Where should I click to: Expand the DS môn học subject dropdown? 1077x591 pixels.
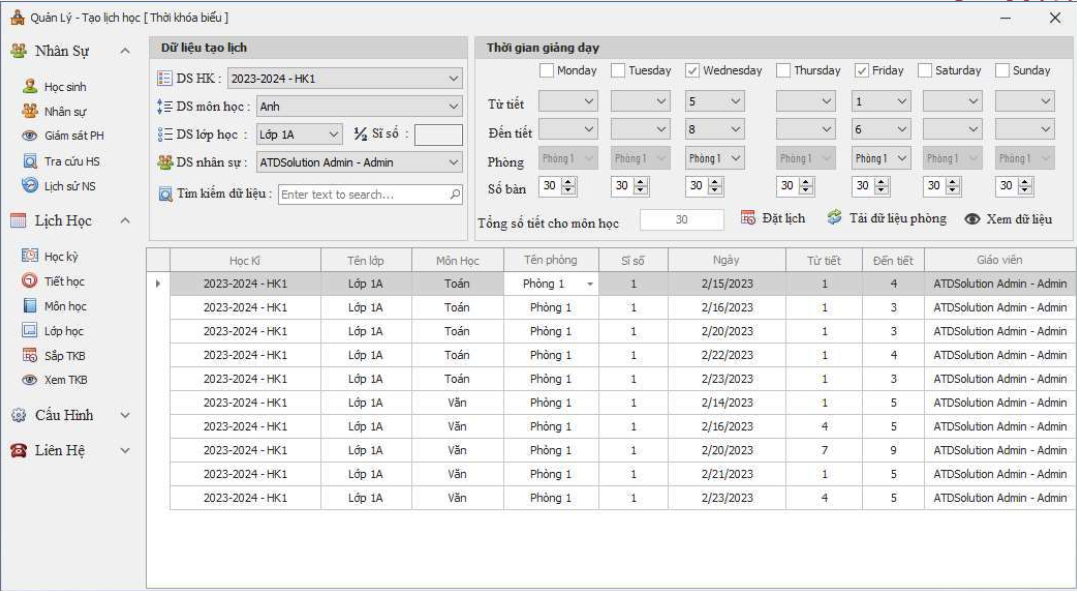(454, 106)
